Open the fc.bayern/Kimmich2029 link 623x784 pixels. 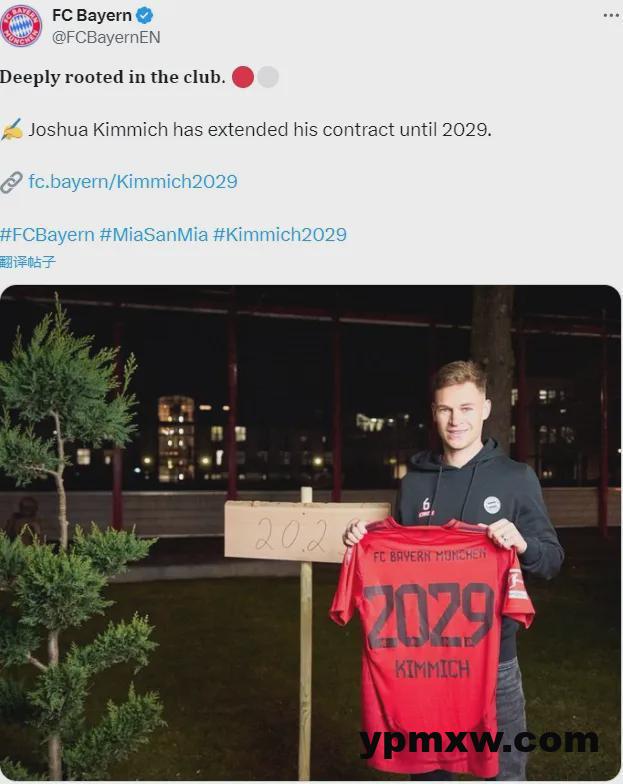click(x=132, y=182)
